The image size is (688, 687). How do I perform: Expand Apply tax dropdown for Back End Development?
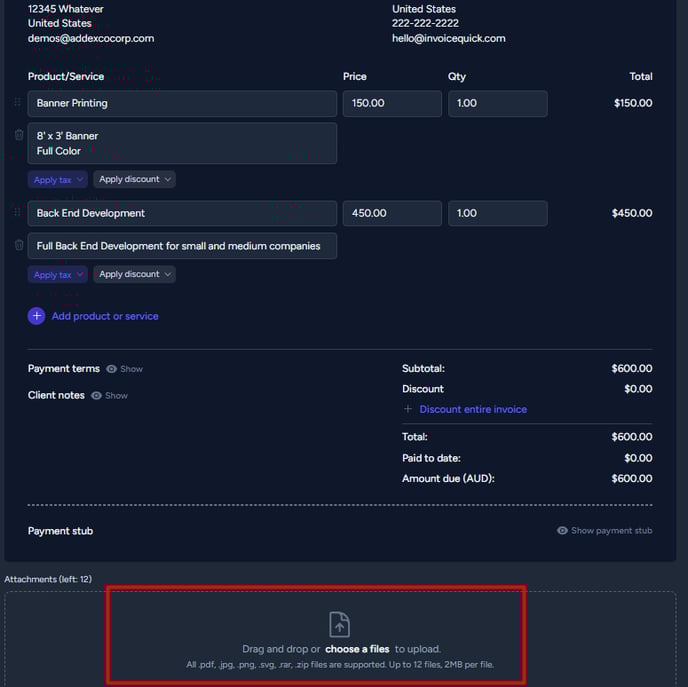[57, 275]
